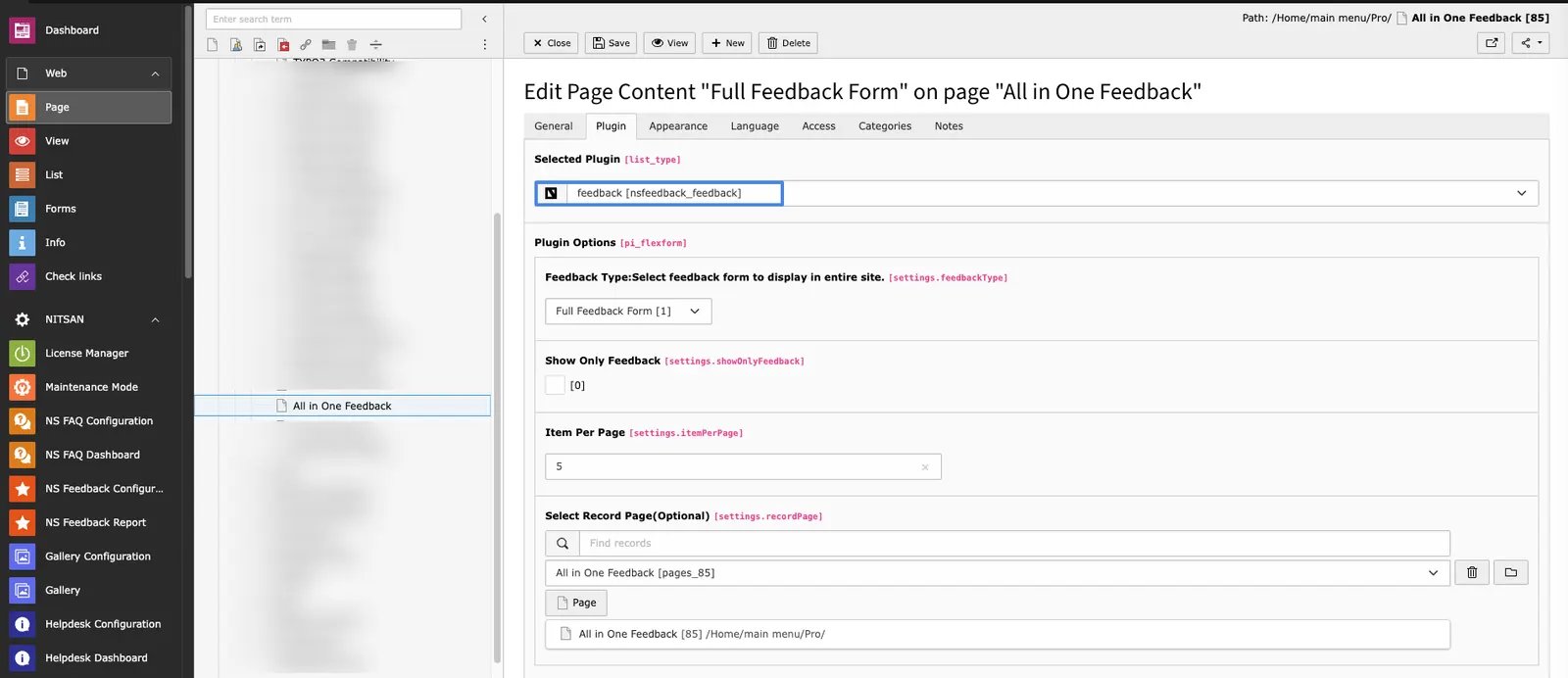Collapse the NITSAN module group
1568x678 pixels.
[x=155, y=319]
